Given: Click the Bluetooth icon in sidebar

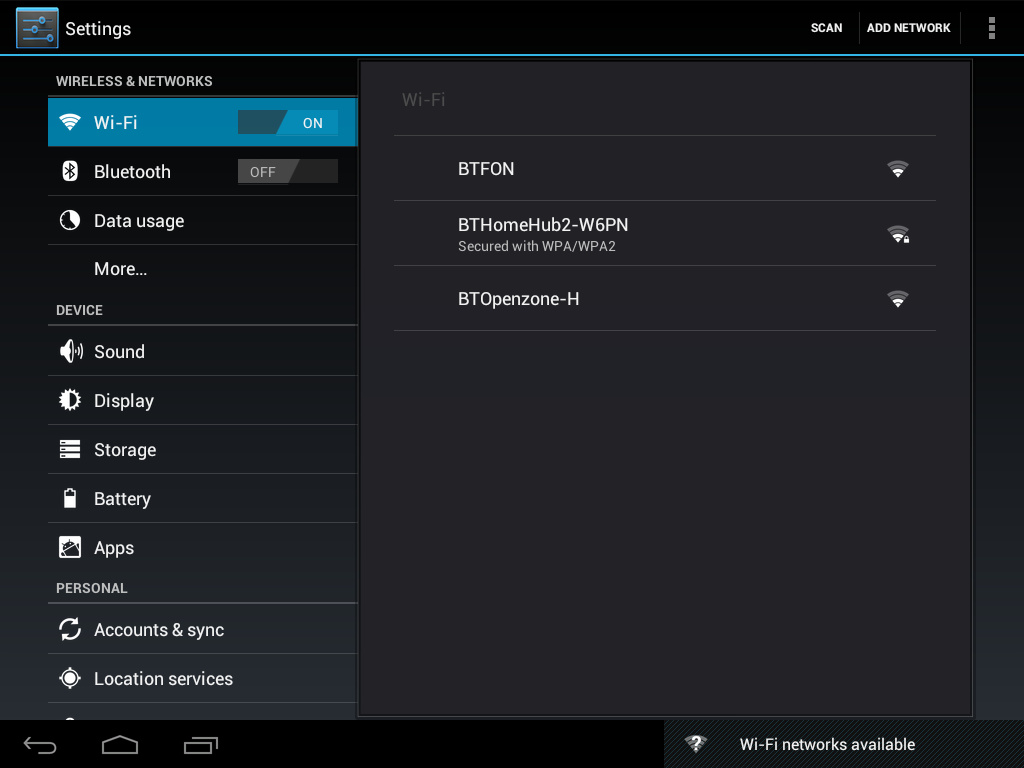Looking at the screenshot, I should pyautogui.click(x=70, y=171).
